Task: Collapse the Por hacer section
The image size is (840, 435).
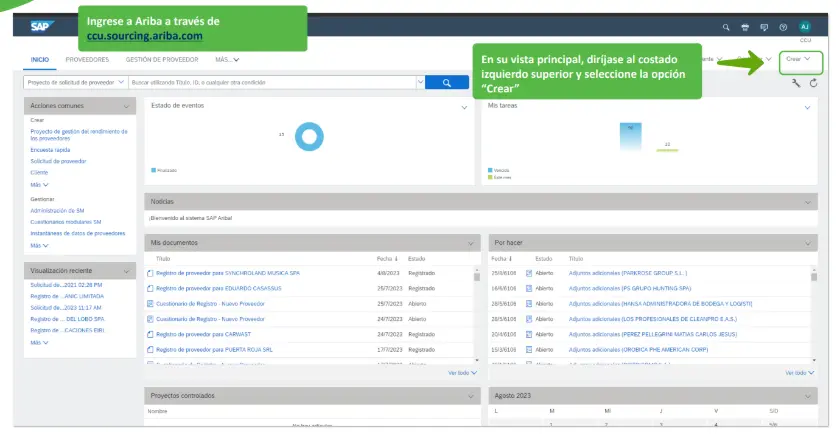Action: coord(807,243)
